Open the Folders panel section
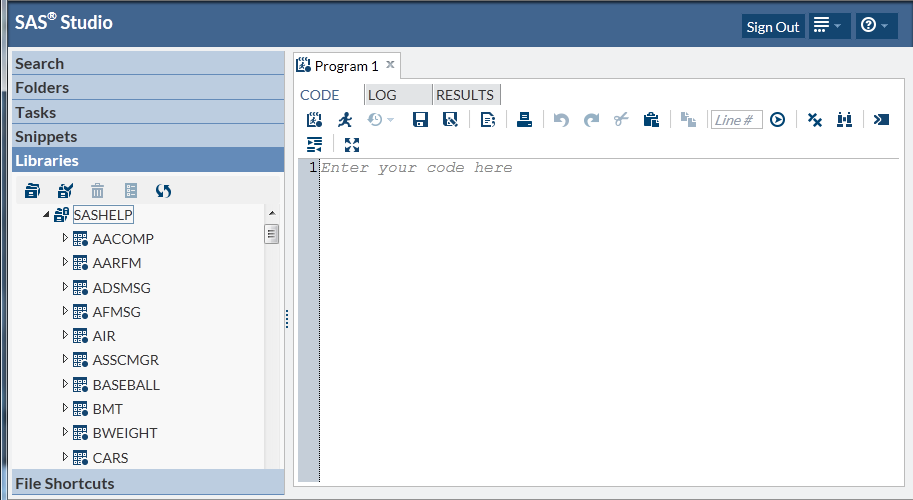 click(x=148, y=87)
